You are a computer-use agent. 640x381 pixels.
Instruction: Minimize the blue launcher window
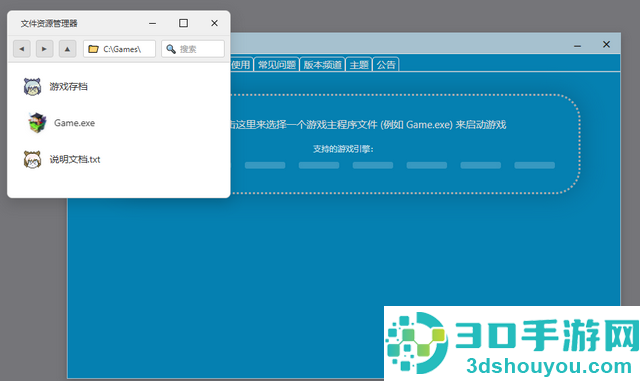coord(577,45)
